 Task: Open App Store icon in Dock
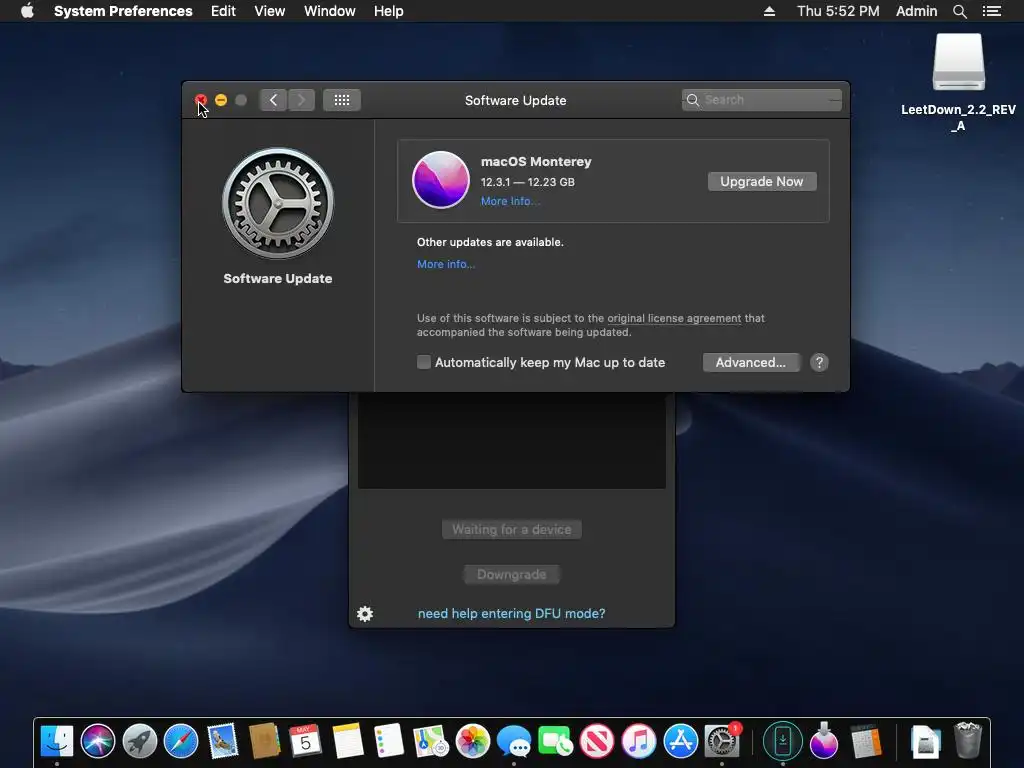tap(680, 741)
